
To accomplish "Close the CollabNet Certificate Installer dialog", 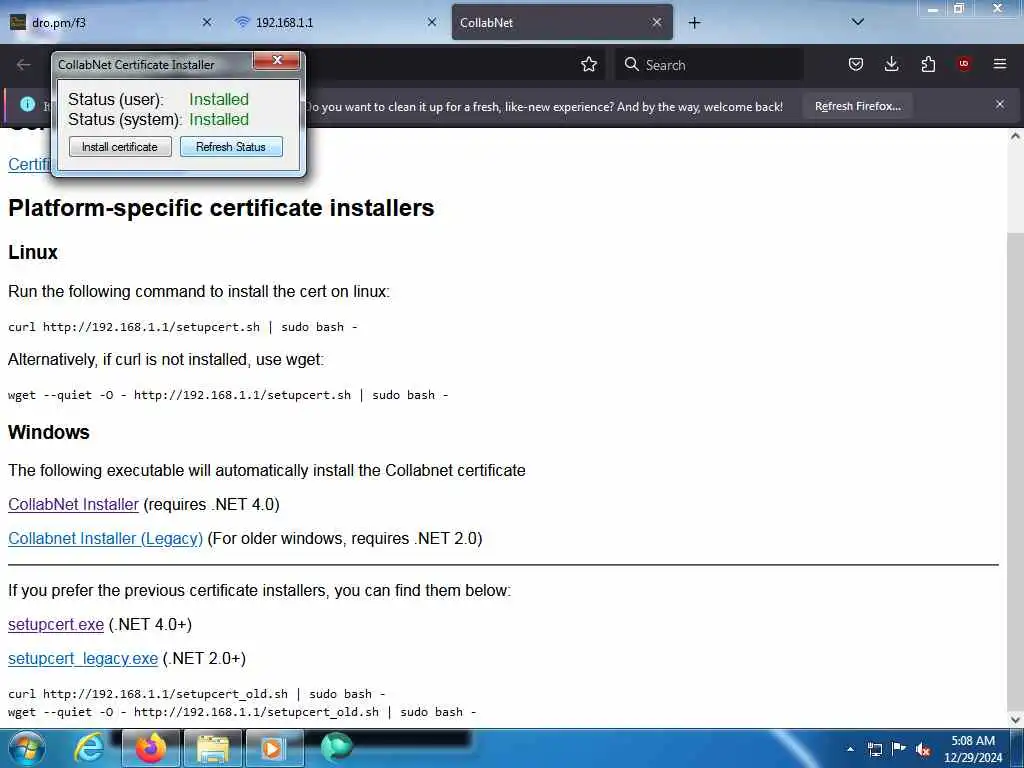I will 277,60.
